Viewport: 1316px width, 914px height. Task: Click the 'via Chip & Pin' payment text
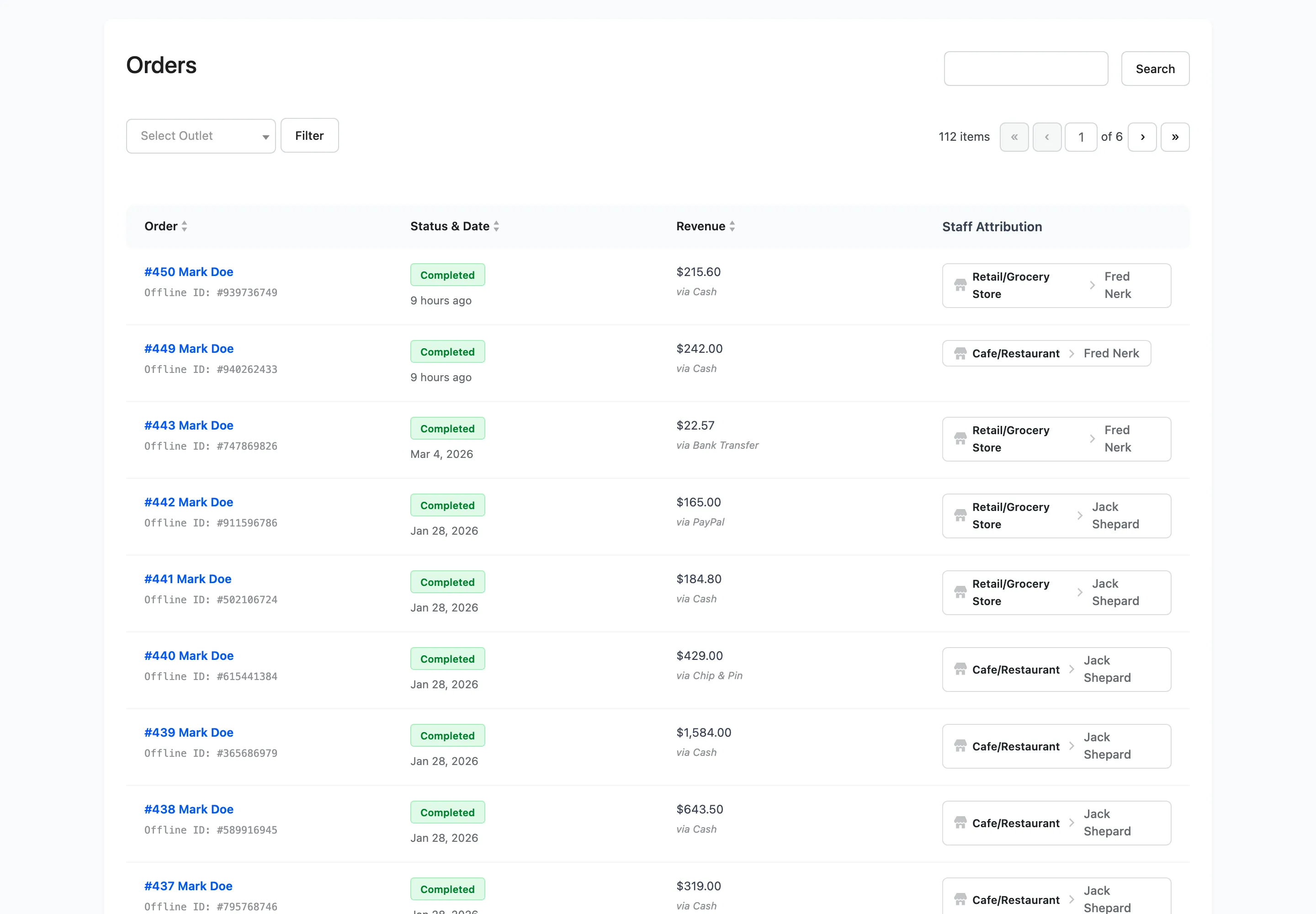(709, 675)
